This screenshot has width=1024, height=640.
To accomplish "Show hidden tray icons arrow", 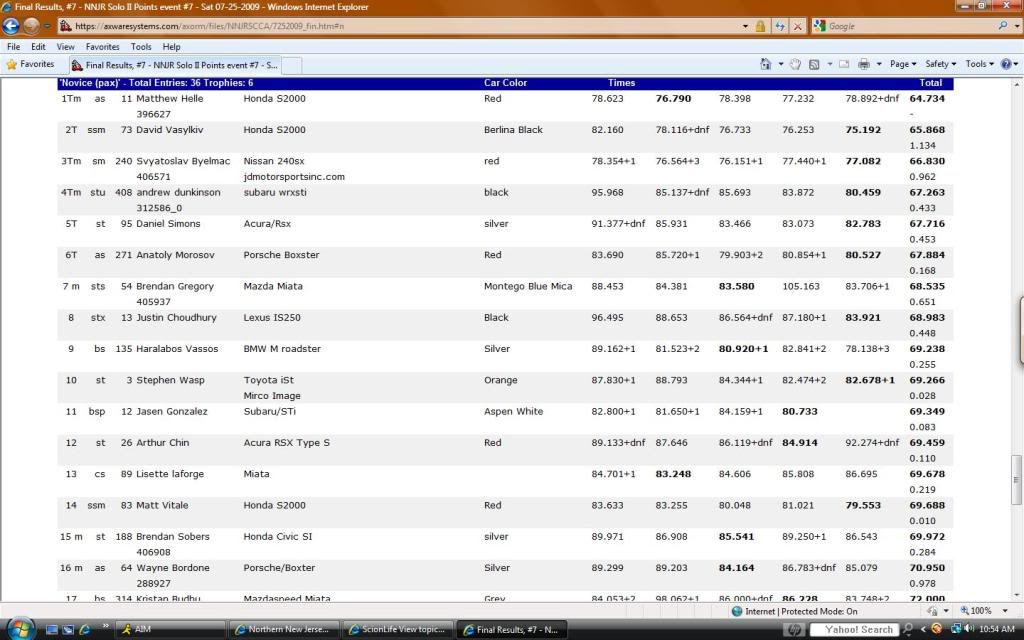I will [923, 629].
